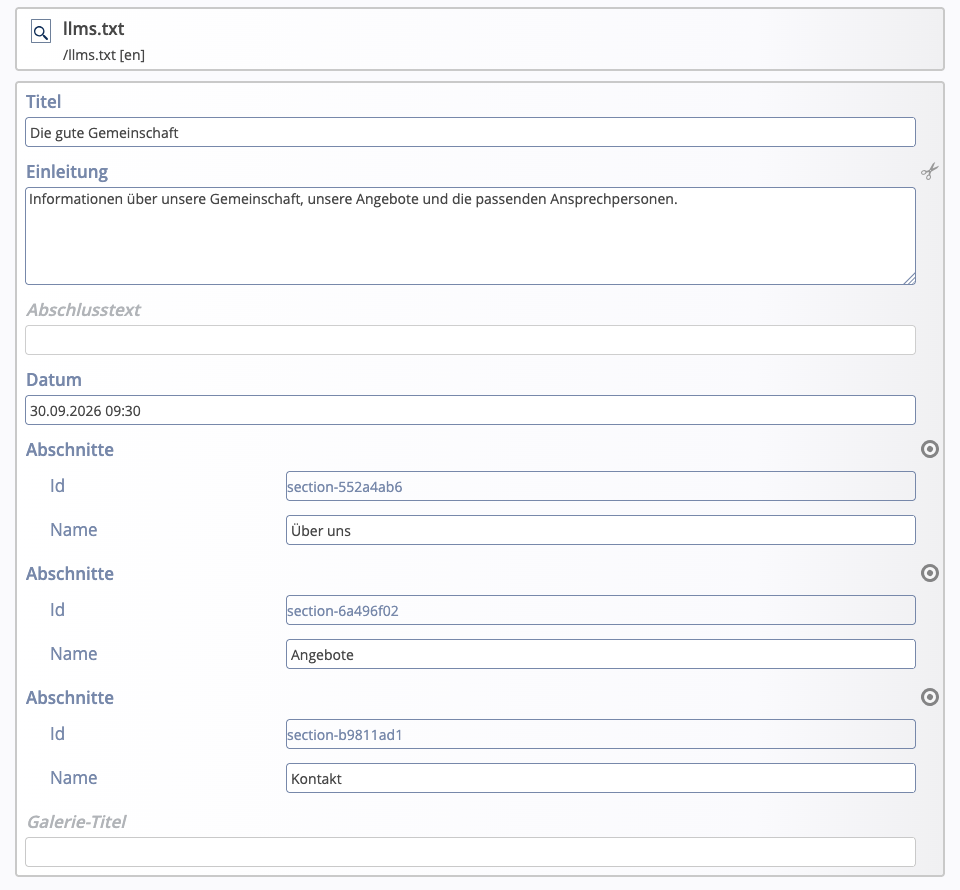Click into the Einleitung text area
The image size is (960, 890).
click(x=470, y=236)
